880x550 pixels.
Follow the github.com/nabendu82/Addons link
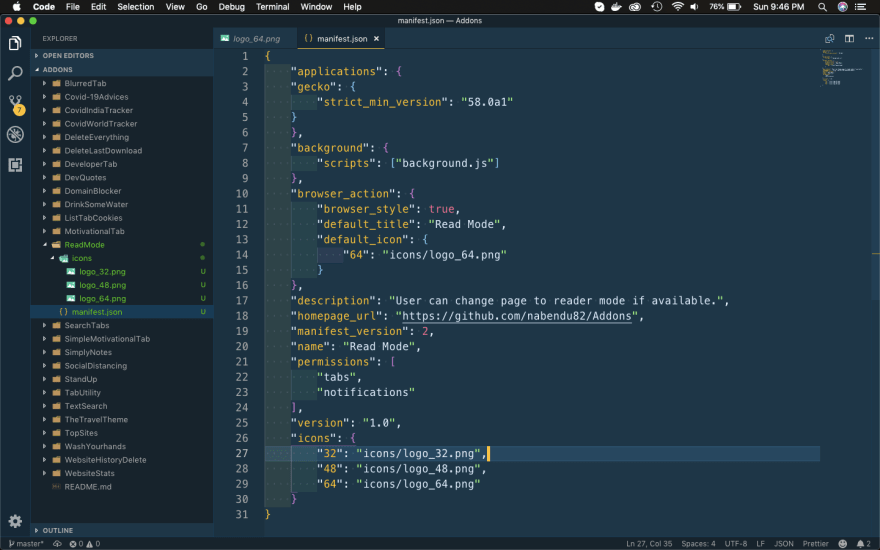coord(516,316)
